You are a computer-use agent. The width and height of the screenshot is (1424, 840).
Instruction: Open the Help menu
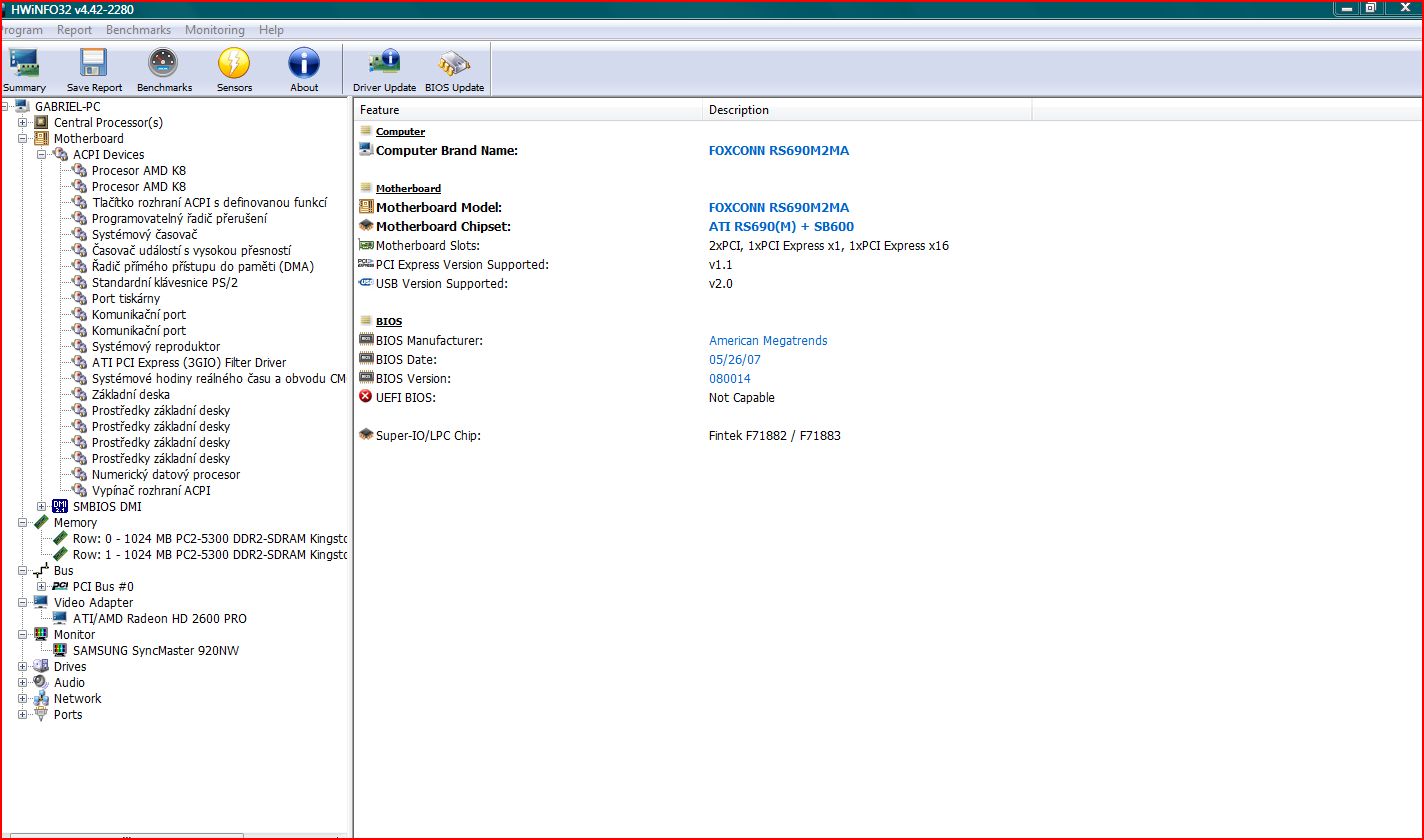pyautogui.click(x=271, y=30)
